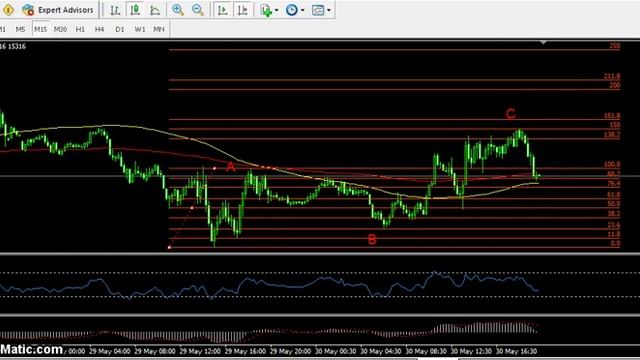The height and width of the screenshot is (360, 640).
Task: Click the Fibonacci level 100.0 label
Action: click(x=612, y=164)
